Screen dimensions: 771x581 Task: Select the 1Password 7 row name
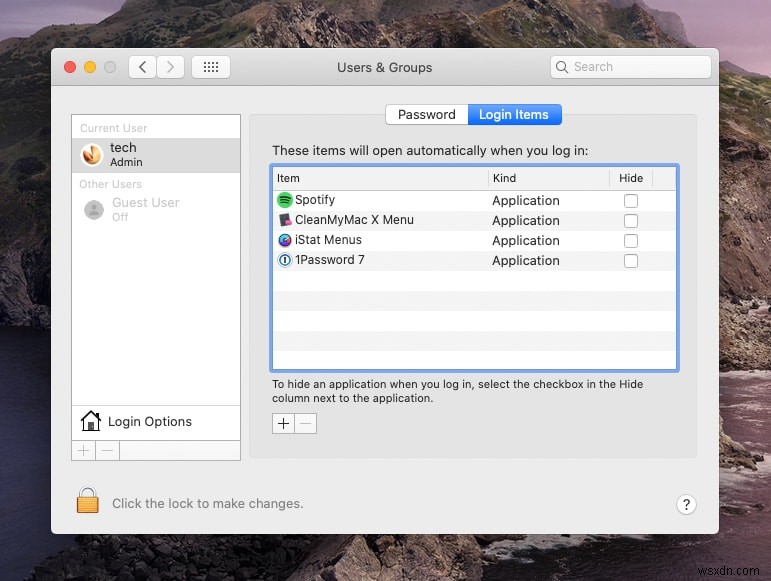click(329, 260)
